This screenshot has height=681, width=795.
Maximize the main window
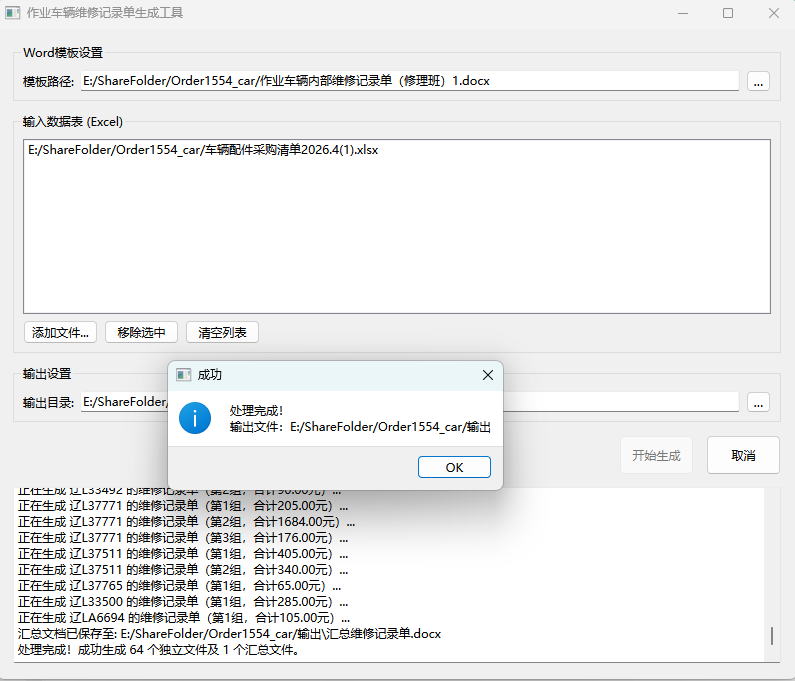(728, 13)
